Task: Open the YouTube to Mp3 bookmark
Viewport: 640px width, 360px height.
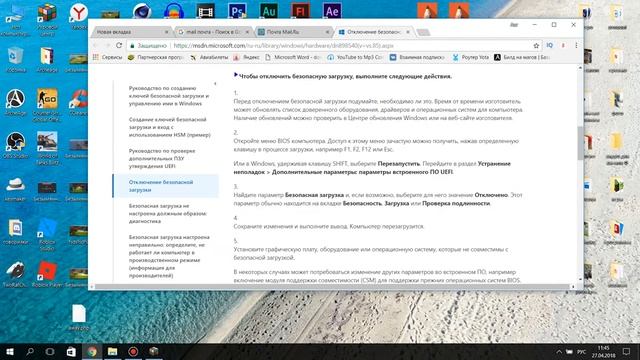Action: pyautogui.click(x=355, y=57)
